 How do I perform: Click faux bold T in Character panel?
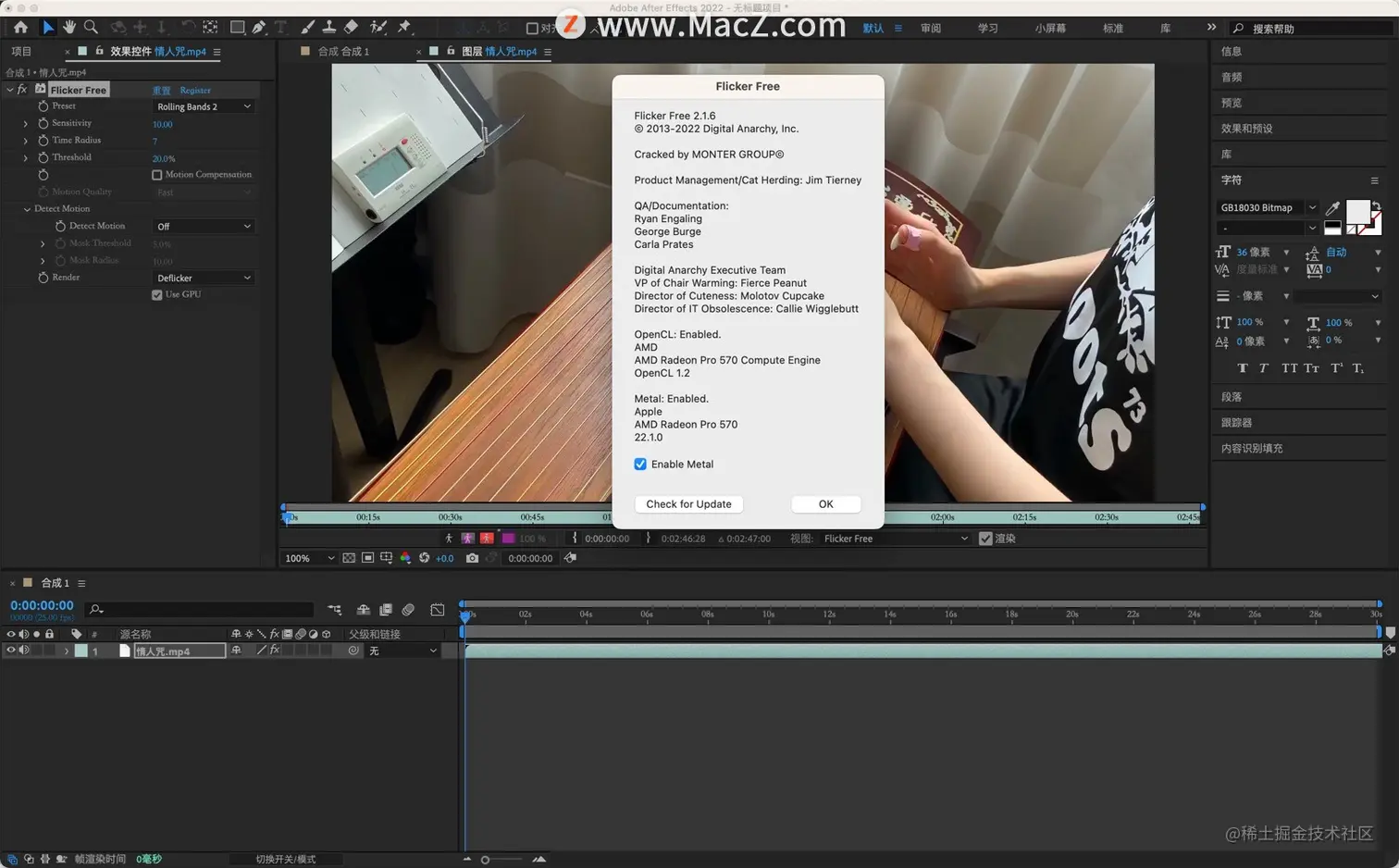coord(1243,368)
